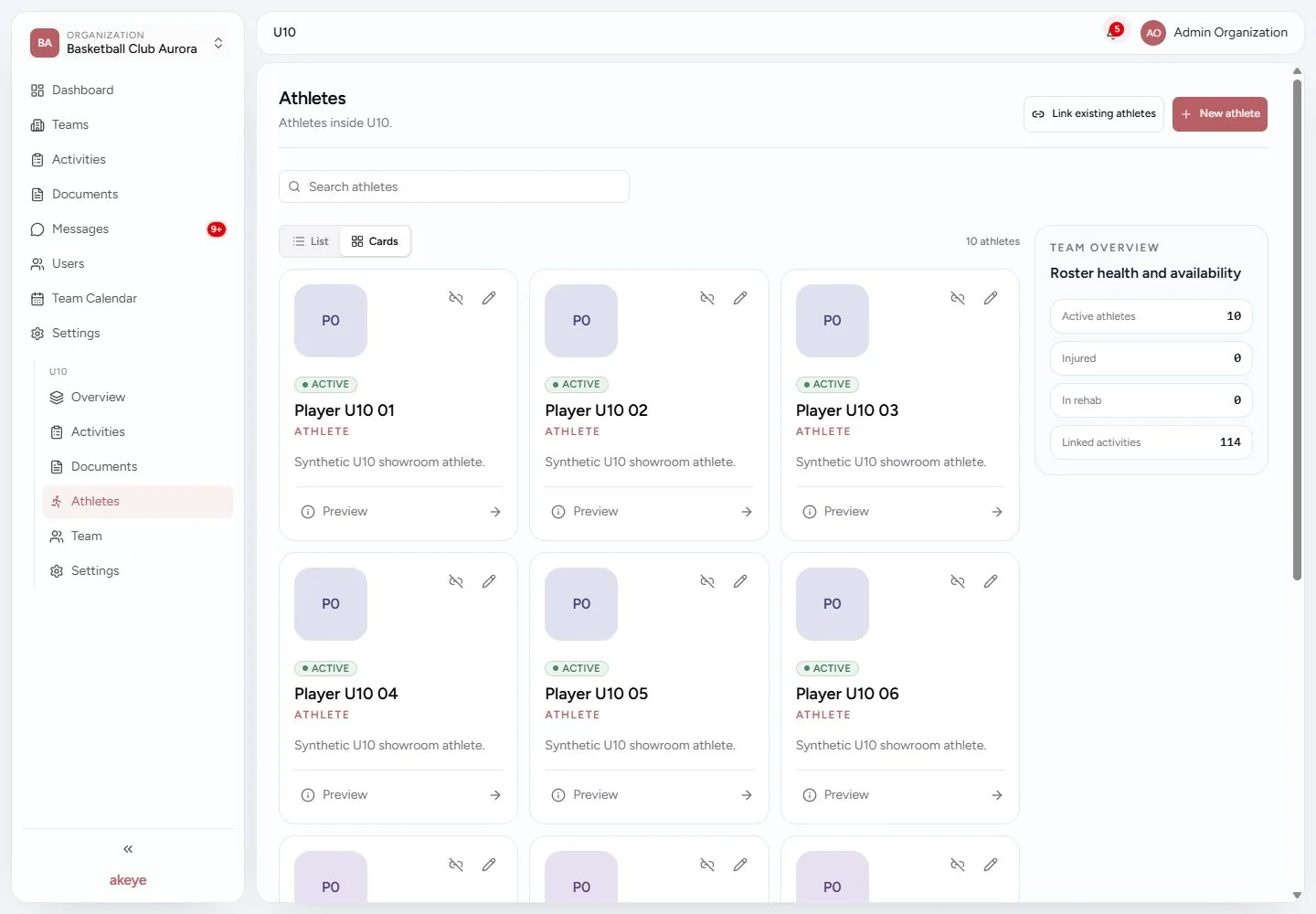Open U10 Overview item
Viewport: 1316px width, 914px height.
[x=137, y=397]
